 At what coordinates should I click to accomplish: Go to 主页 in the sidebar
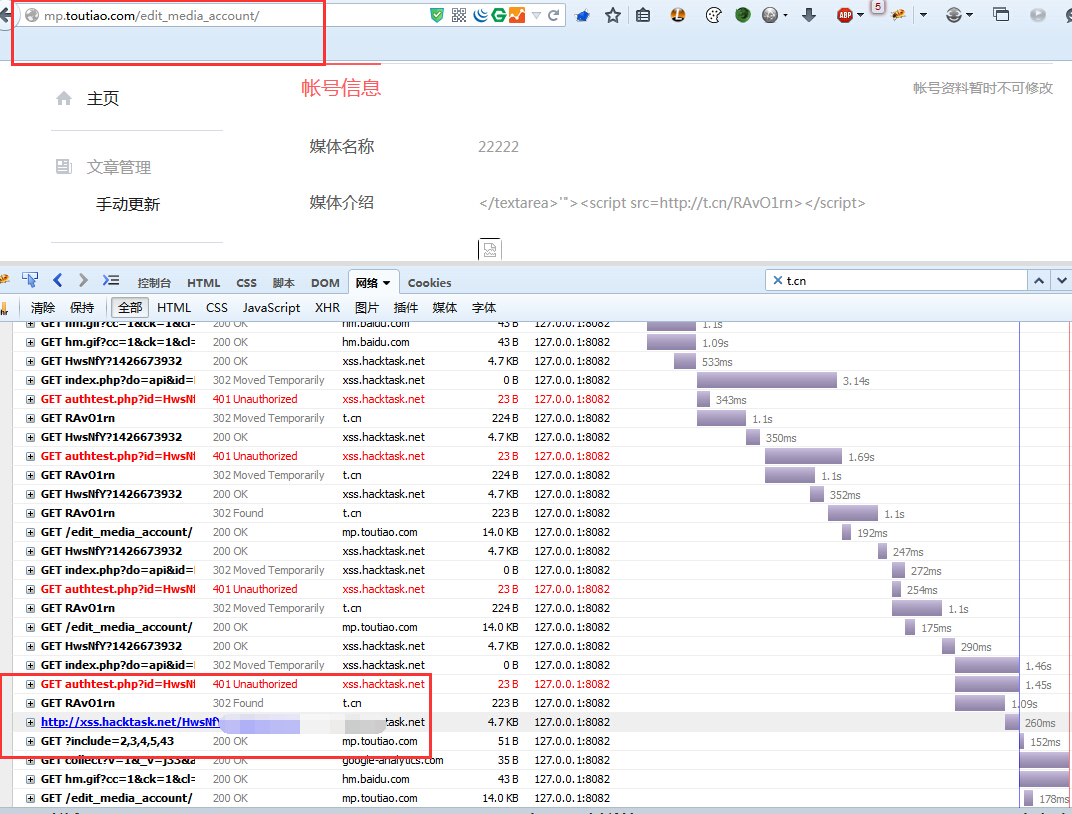coord(103,98)
